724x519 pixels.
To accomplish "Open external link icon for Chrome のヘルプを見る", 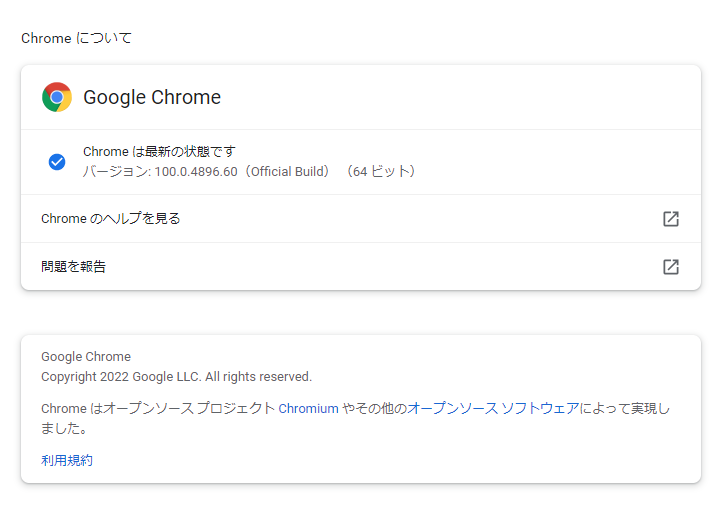I will (670, 219).
